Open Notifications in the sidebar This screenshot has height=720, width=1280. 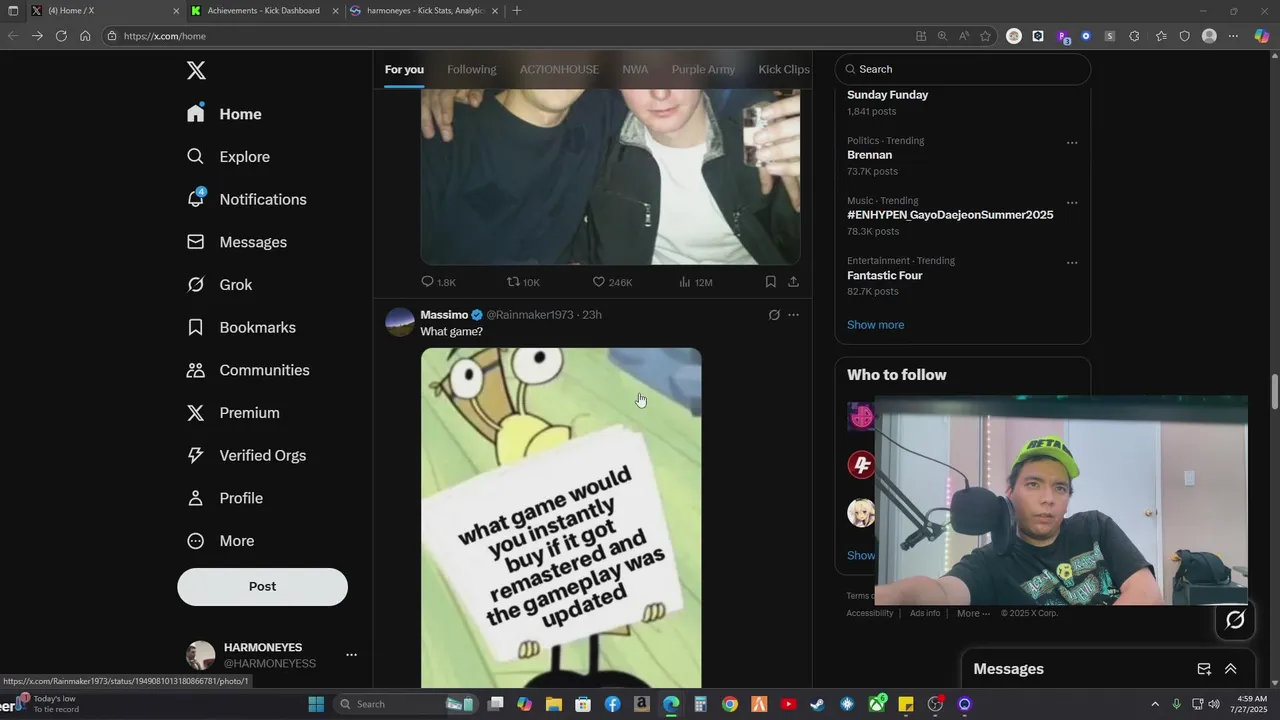point(247,199)
